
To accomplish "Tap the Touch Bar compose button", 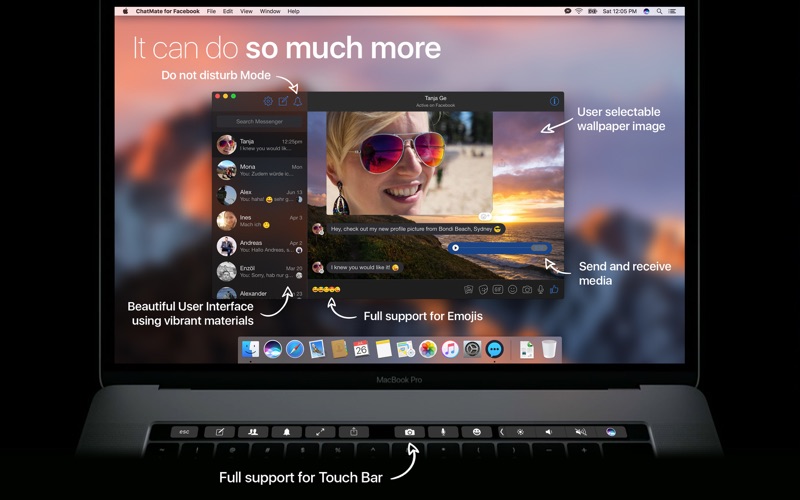I will point(219,432).
